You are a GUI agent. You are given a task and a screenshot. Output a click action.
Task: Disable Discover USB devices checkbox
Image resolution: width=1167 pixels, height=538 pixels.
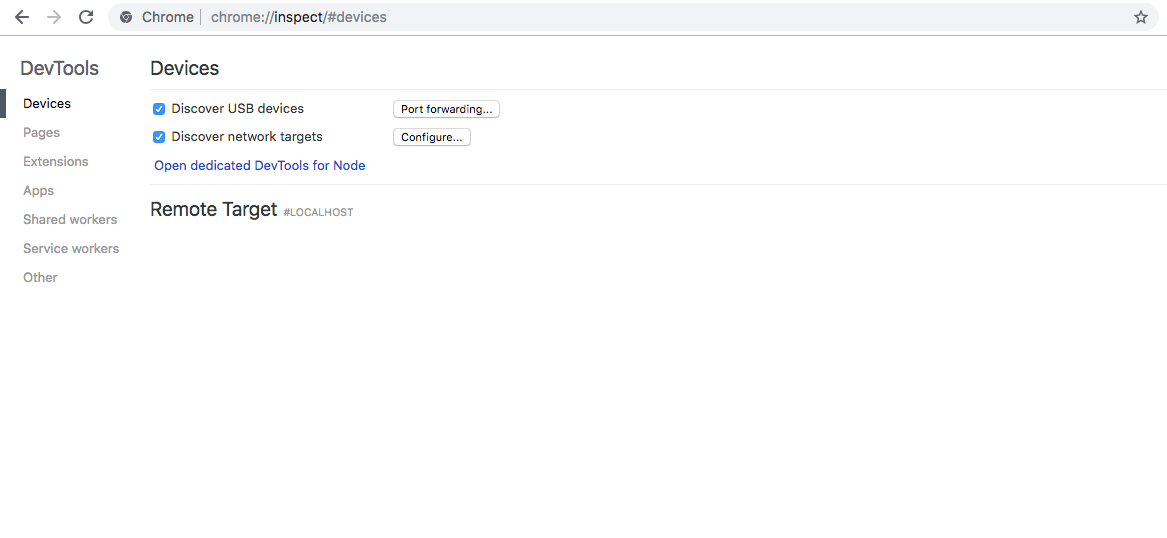(x=159, y=109)
